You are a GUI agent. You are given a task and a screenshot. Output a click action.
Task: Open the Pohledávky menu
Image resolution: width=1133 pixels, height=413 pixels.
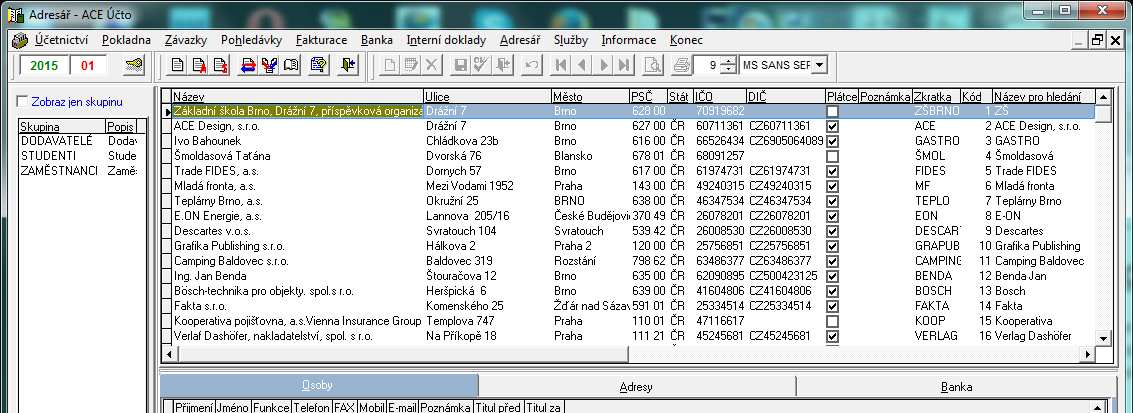[251, 40]
